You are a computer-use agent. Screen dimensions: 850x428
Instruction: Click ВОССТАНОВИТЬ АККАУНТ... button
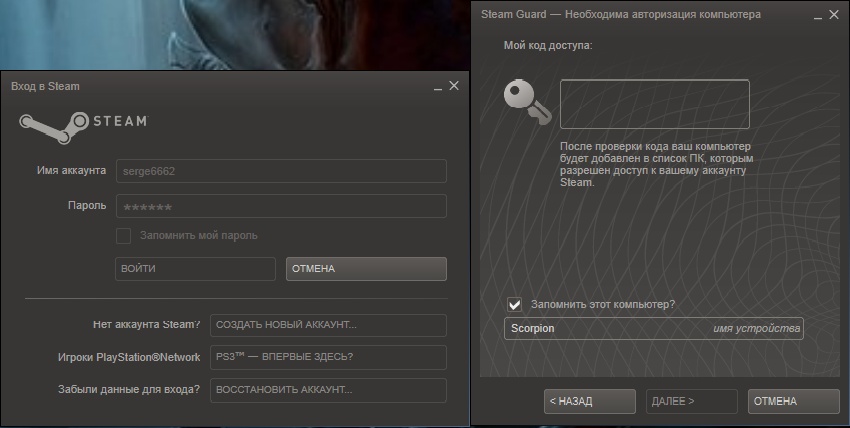tap(329, 390)
